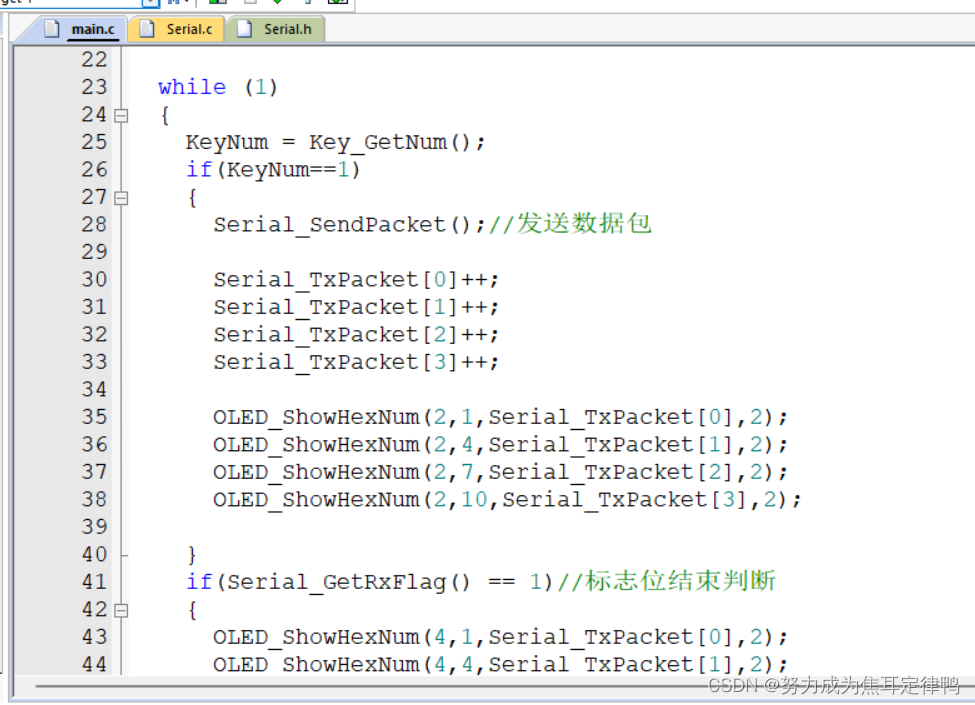The height and width of the screenshot is (705, 975).
Task: Click 'Key_GetNum()' on line 25
Action: tap(390, 142)
